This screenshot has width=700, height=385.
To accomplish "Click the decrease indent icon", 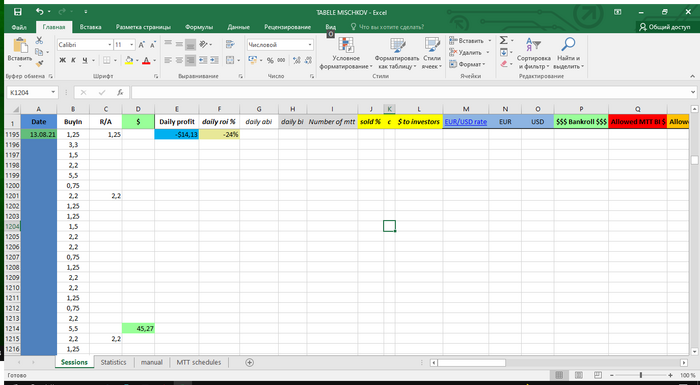I will [203, 60].
